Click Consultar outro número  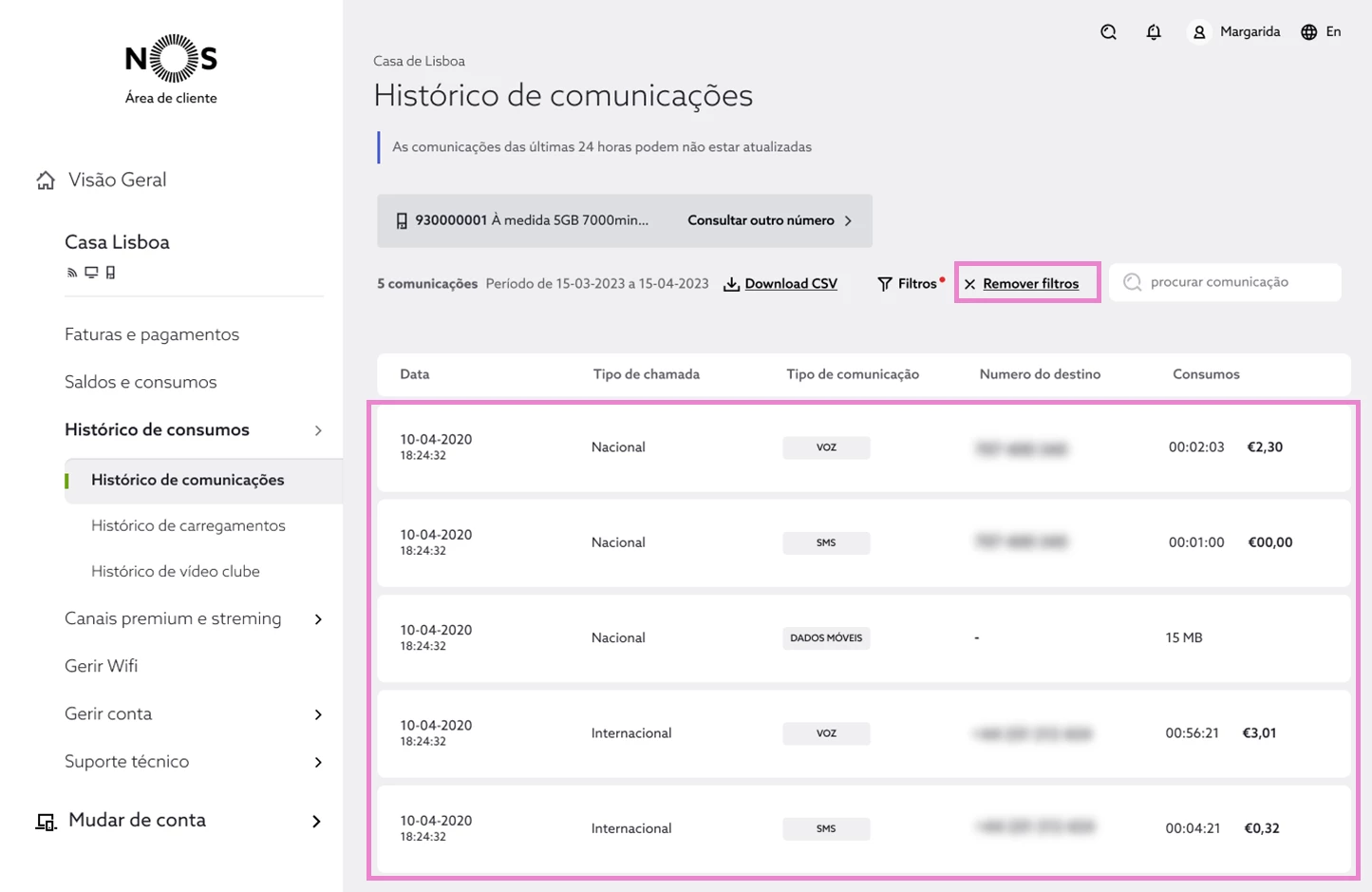(x=769, y=220)
